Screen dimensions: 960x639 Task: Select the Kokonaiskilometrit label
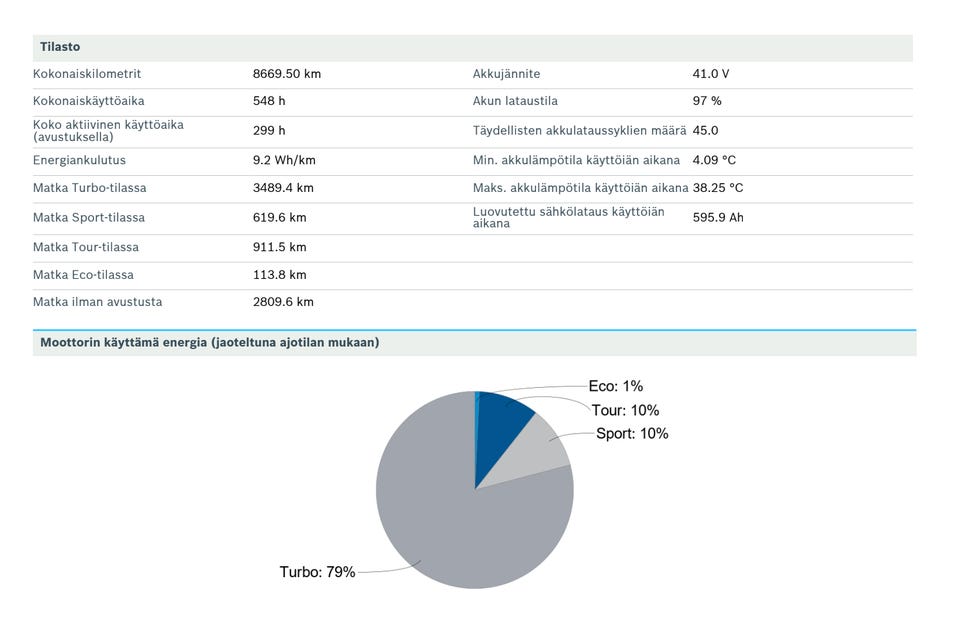pos(87,74)
